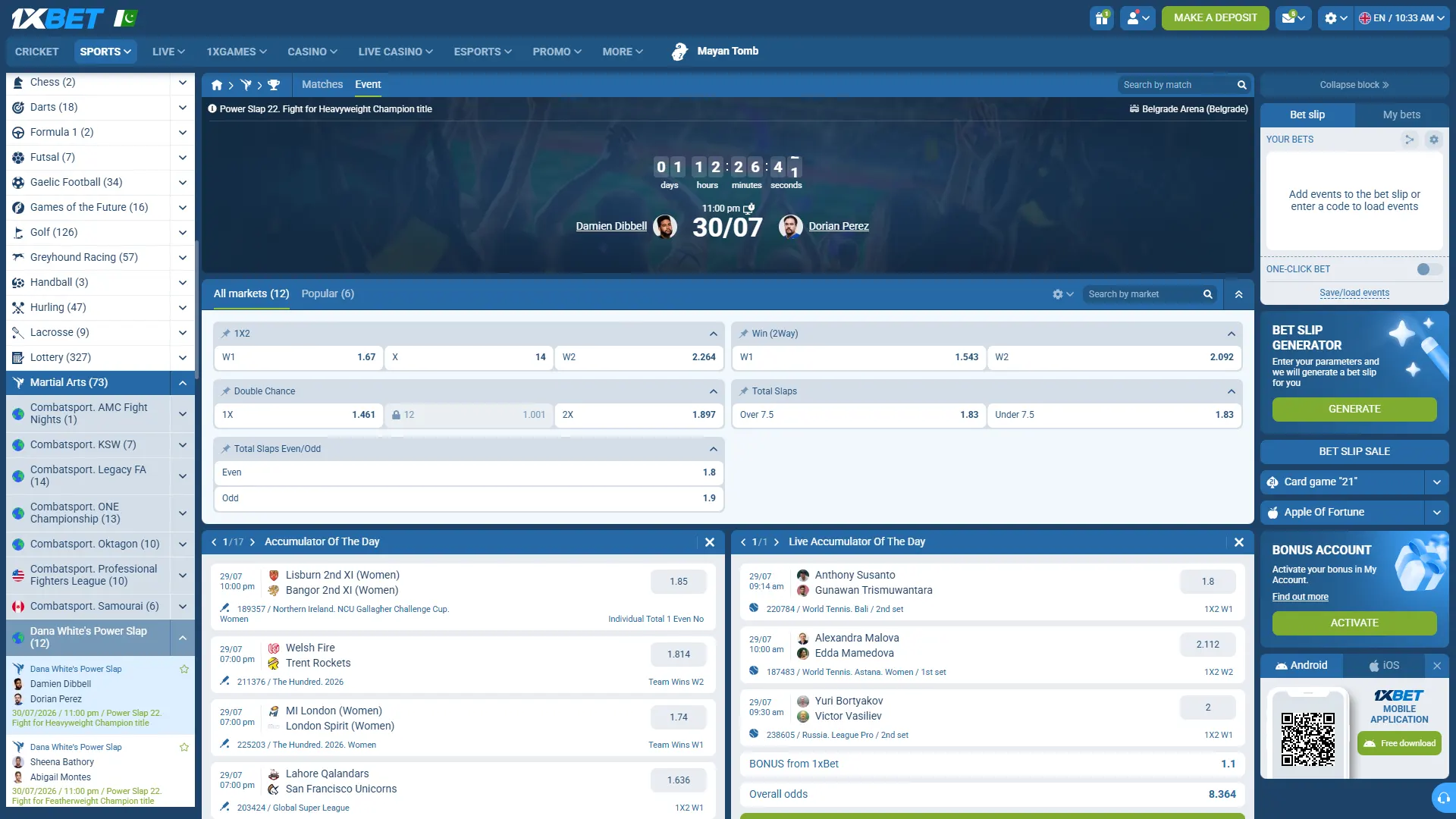Click the martial arts breadcrumb icon

(246, 85)
